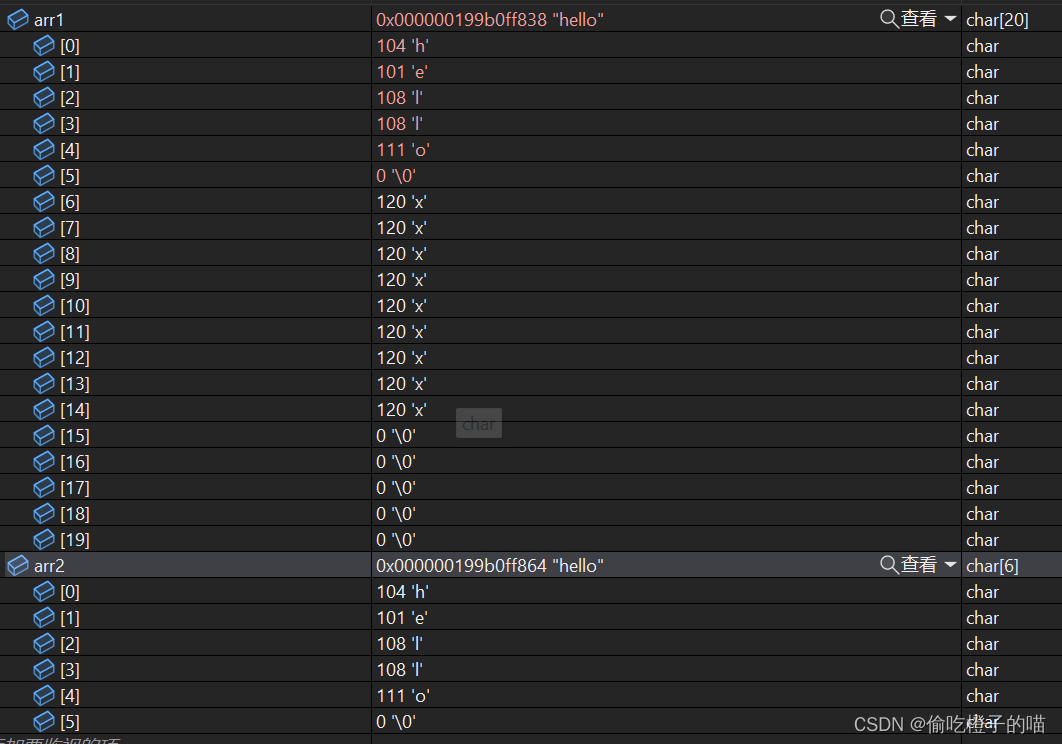The height and width of the screenshot is (744, 1062).
Task: Click the char[20] type cell
Action: (997, 20)
